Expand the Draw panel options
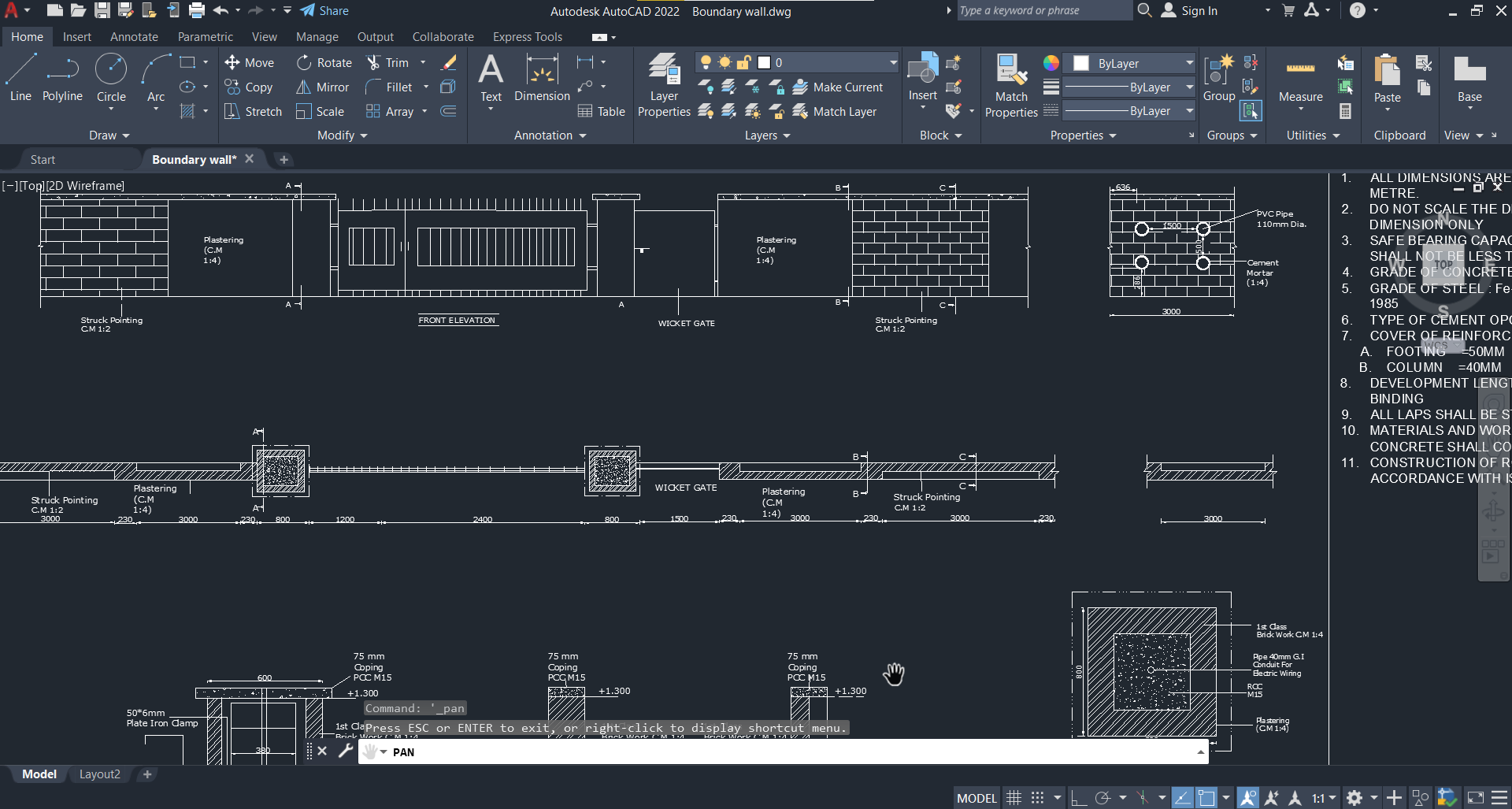The image size is (1512, 809). [109, 135]
